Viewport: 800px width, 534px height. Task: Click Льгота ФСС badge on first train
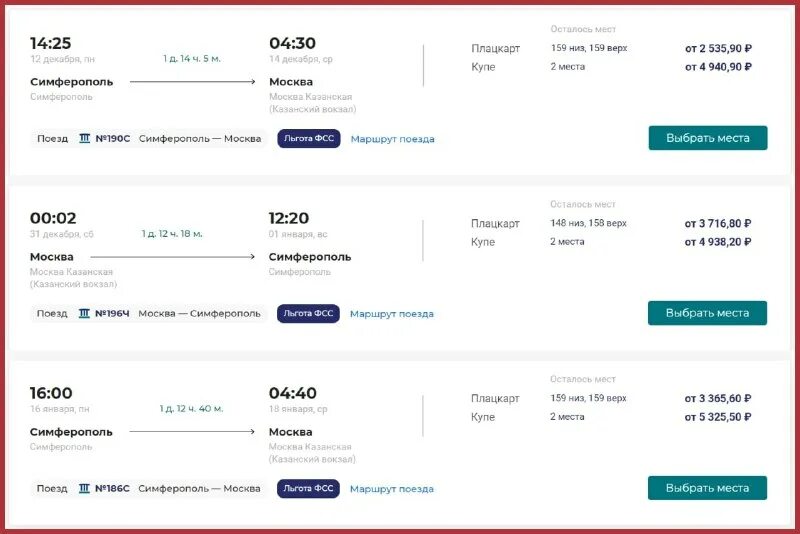click(x=308, y=139)
